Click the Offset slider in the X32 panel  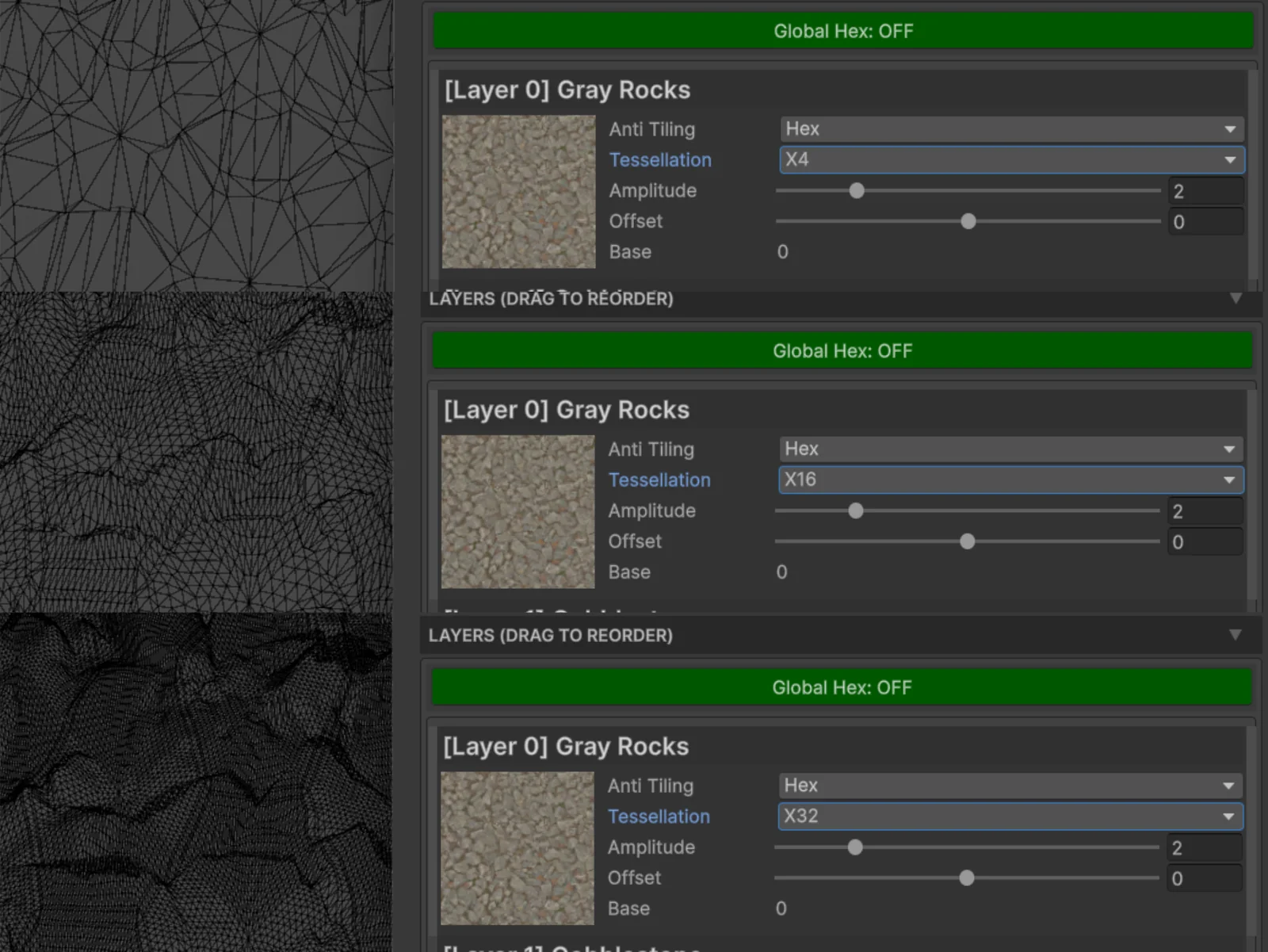[x=966, y=878]
